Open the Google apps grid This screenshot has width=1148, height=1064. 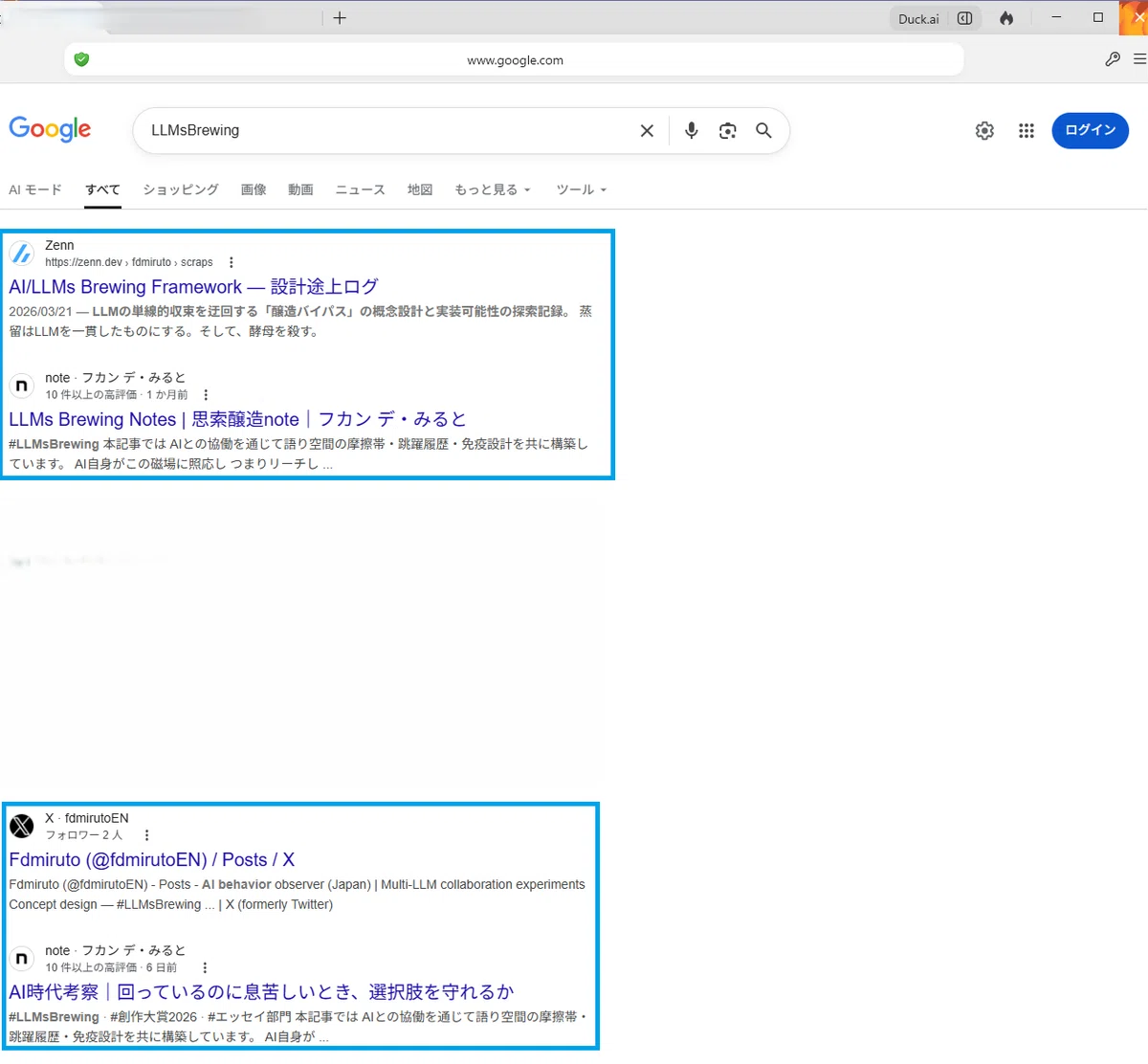click(1027, 131)
